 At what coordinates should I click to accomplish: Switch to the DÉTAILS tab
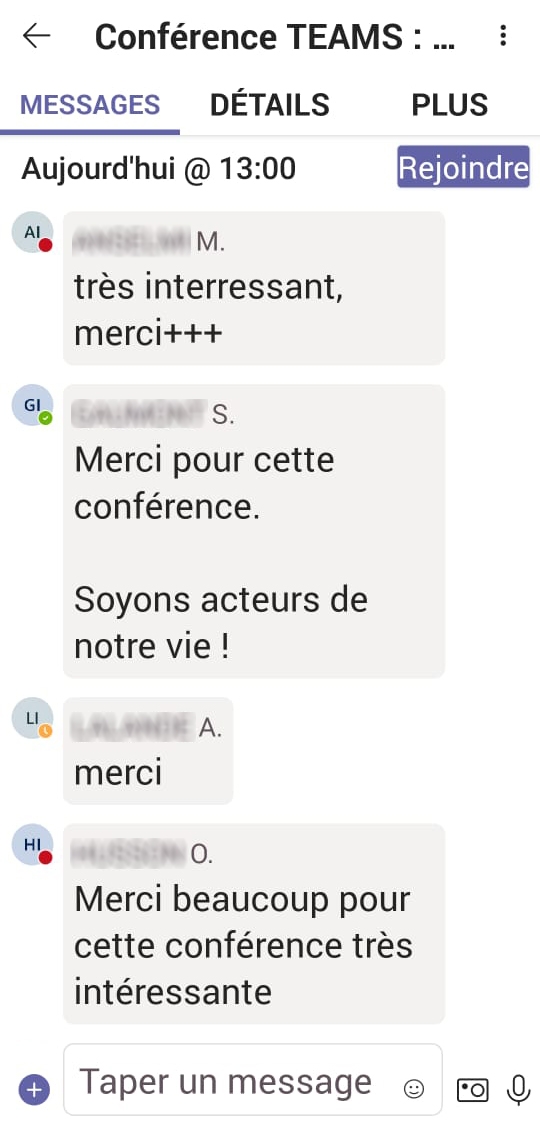coord(269,105)
